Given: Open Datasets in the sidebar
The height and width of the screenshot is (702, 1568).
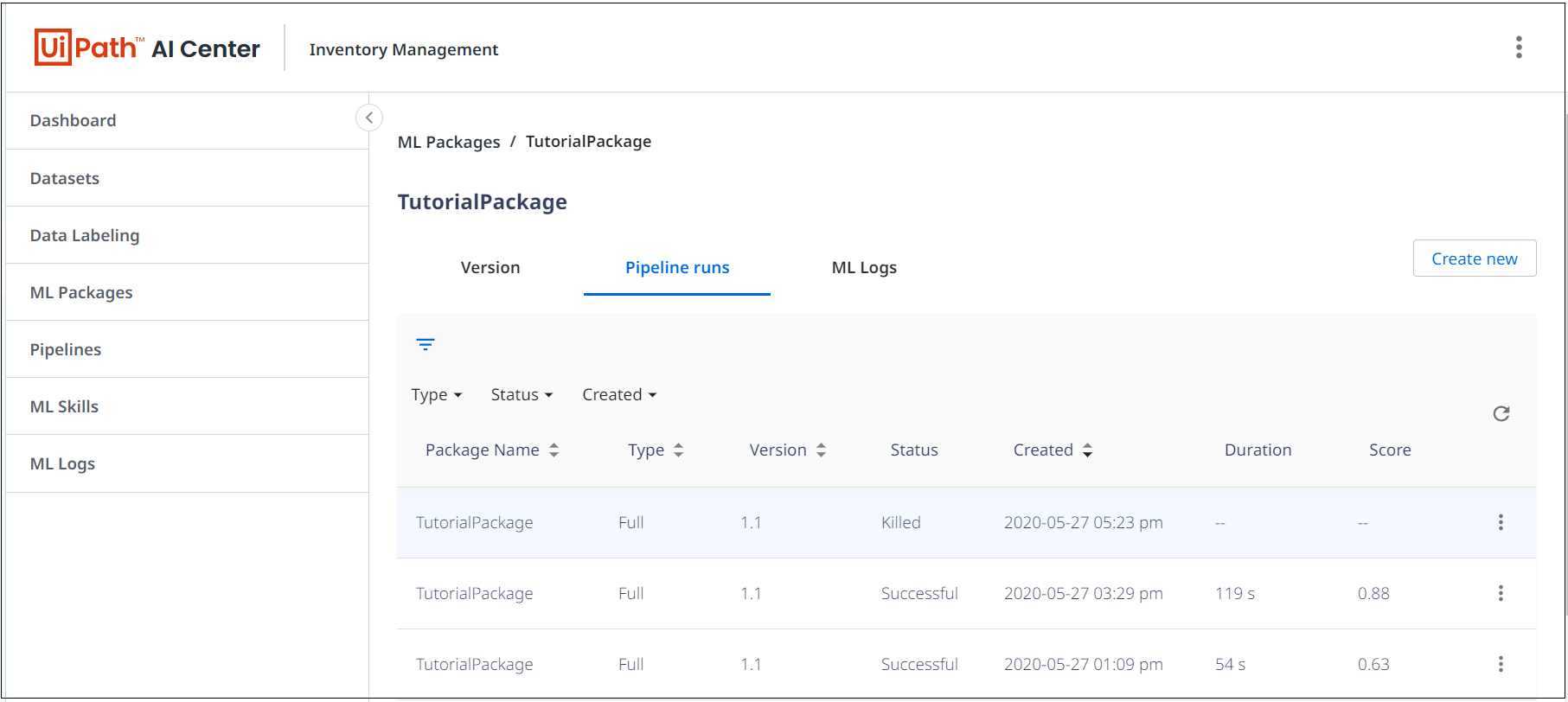Looking at the screenshot, I should [188, 178].
